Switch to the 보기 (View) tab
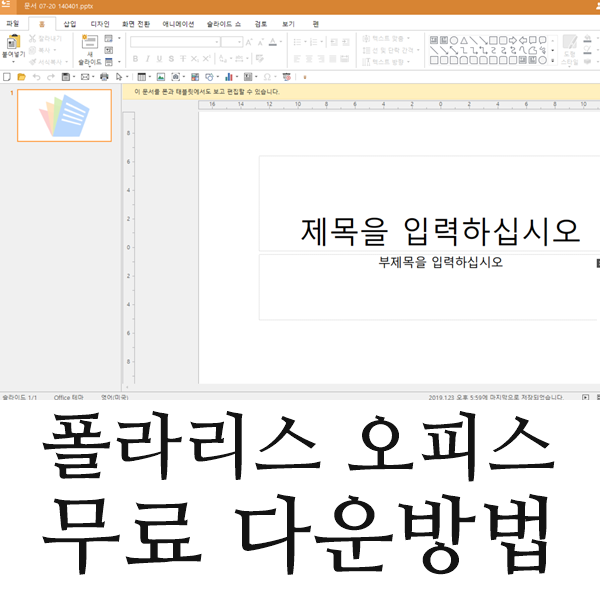This screenshot has width=600, height=600. pos(288,24)
